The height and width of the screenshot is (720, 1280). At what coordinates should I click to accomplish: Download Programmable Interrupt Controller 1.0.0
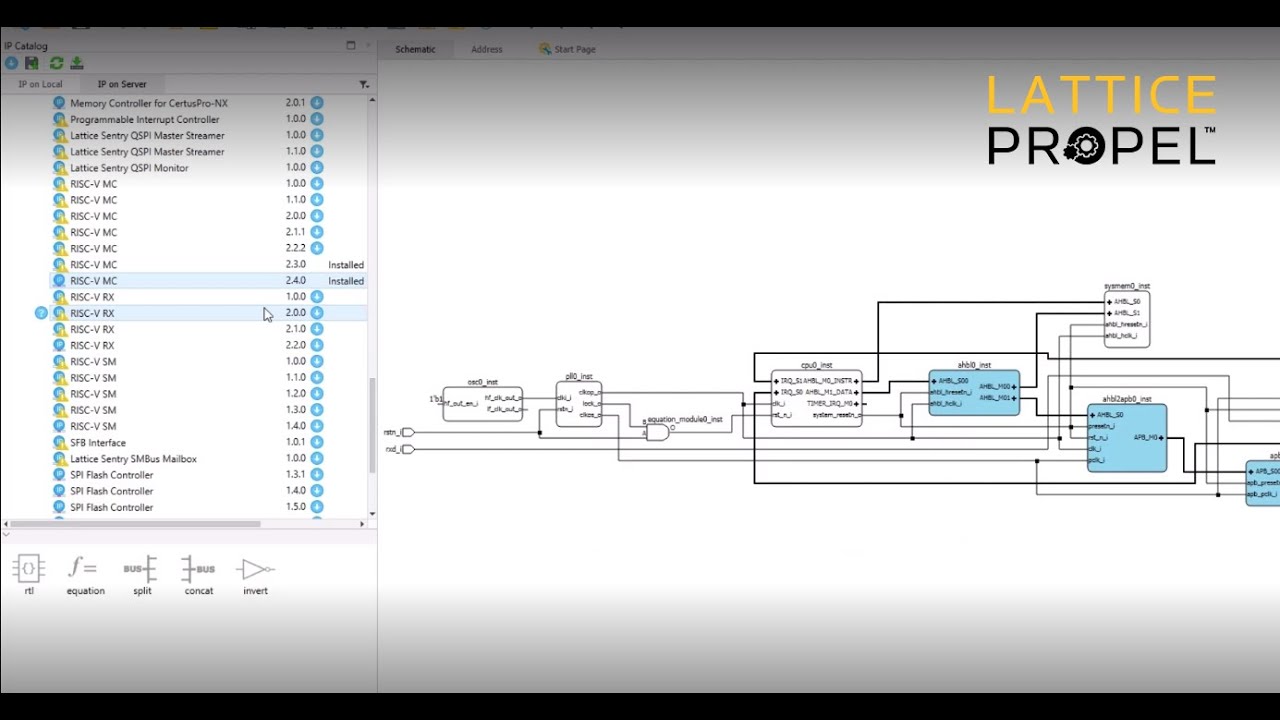point(317,119)
